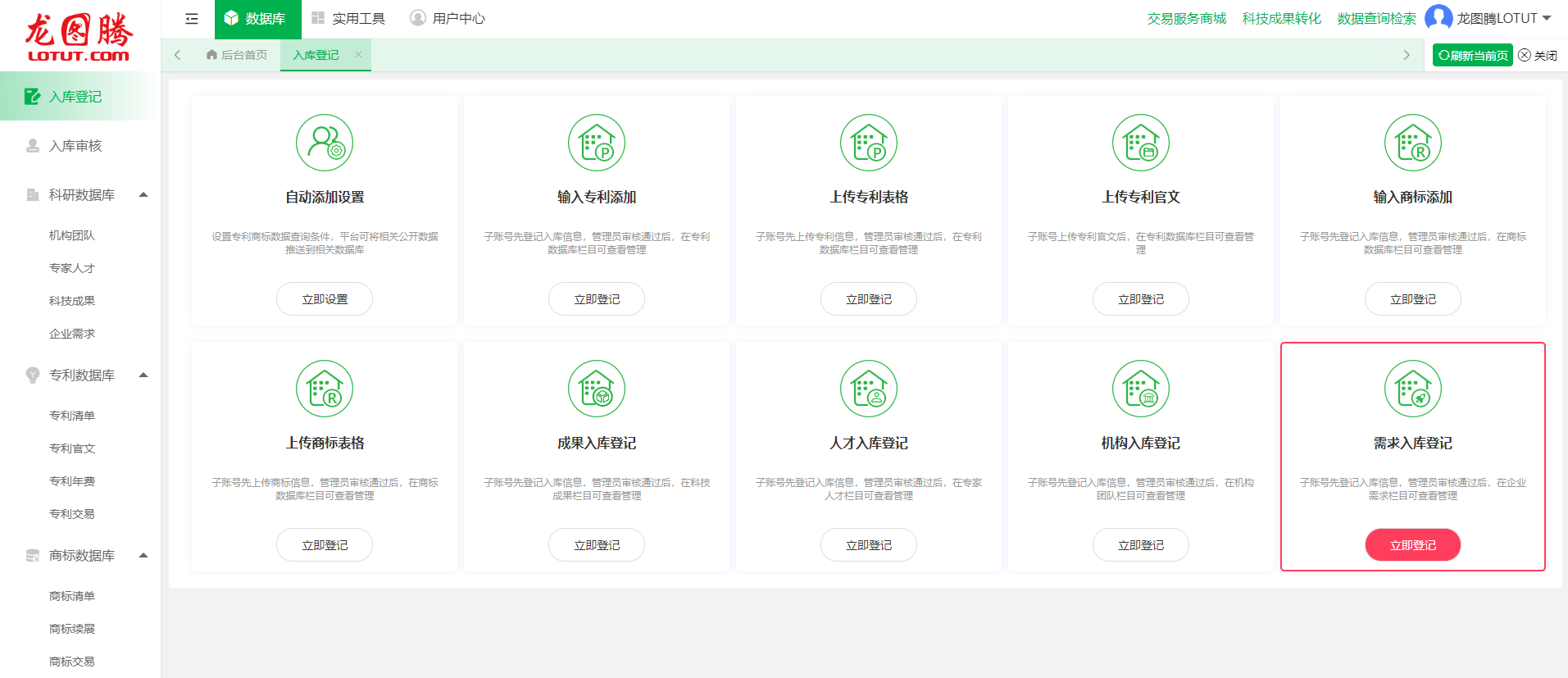This screenshot has width=1568, height=678.
Task: Click the 需求入库登记 card icon
Action: pyautogui.click(x=1413, y=389)
